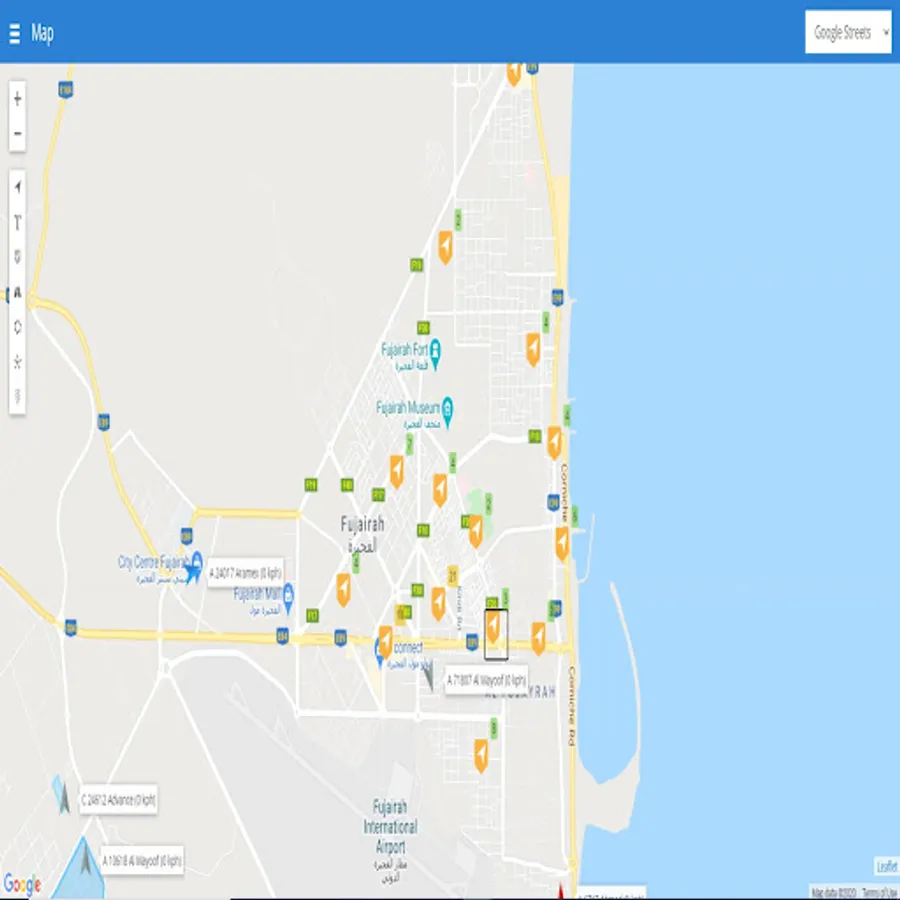Click the orange marker on the coast east of Fujairah Fort
The width and height of the screenshot is (900, 900).
(x=533, y=349)
